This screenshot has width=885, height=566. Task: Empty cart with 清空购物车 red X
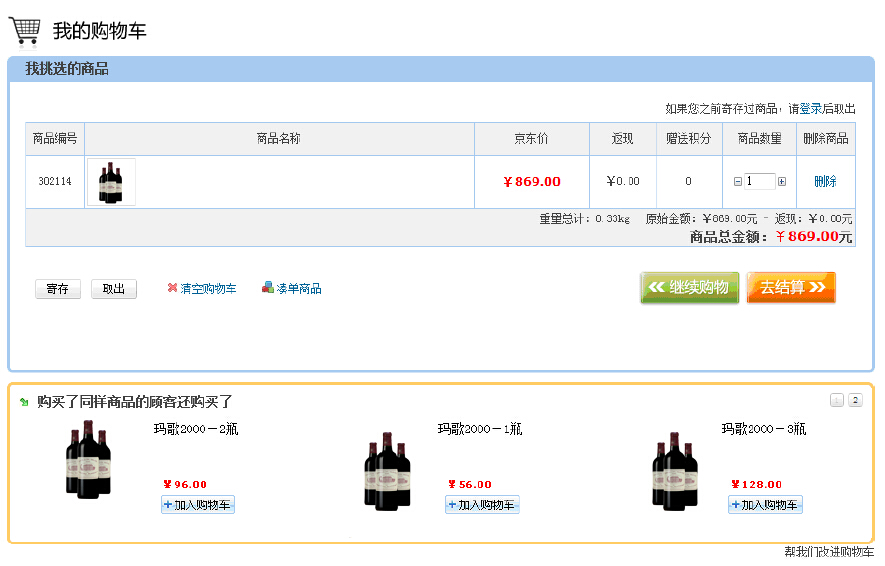tap(172, 288)
